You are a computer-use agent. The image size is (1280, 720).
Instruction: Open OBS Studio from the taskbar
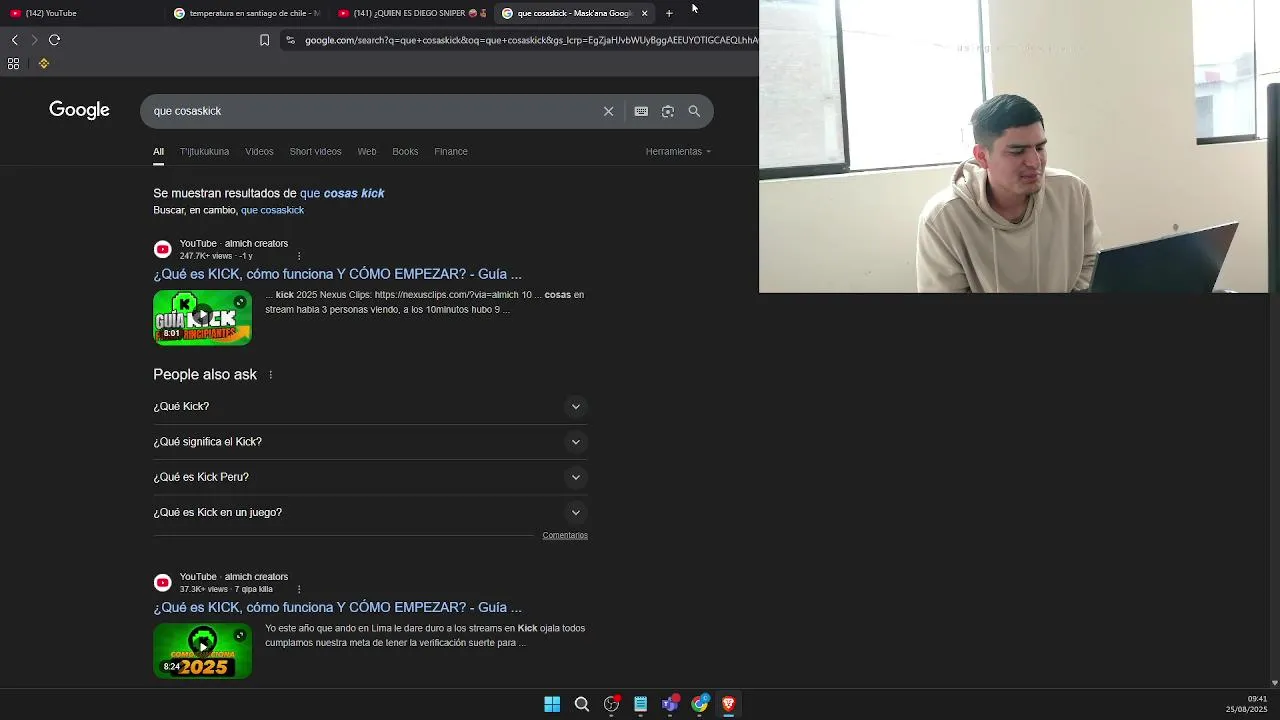tap(611, 704)
